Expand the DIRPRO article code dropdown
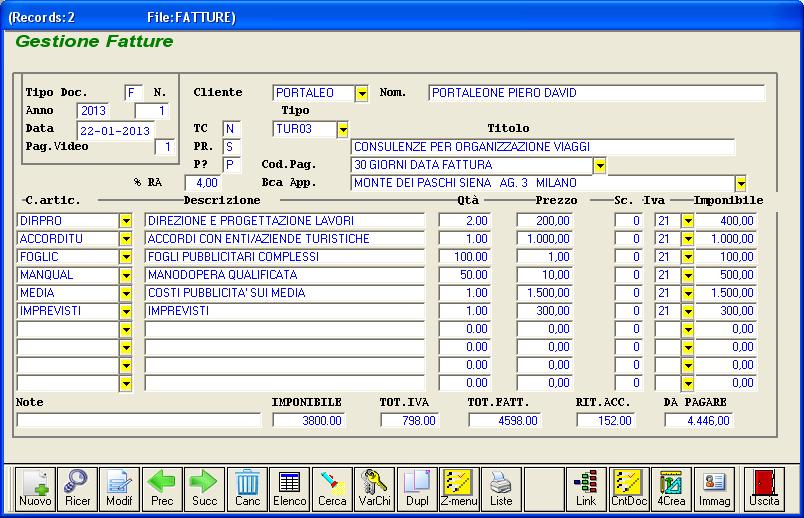This screenshot has height=518, width=804. (x=126, y=221)
